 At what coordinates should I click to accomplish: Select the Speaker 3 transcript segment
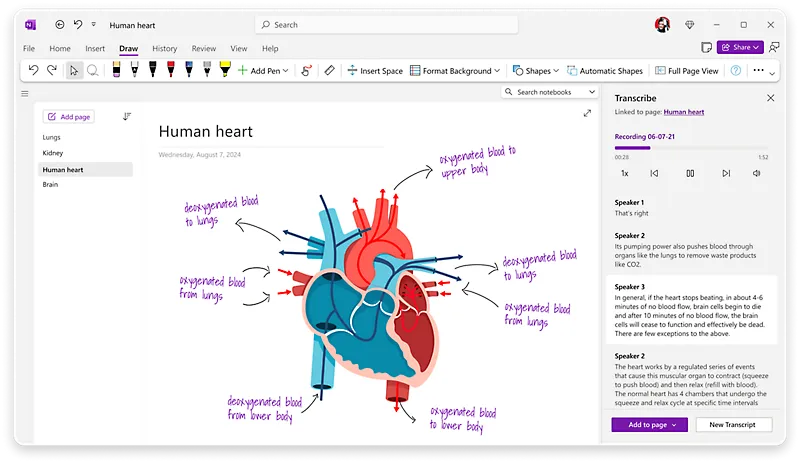(691, 310)
